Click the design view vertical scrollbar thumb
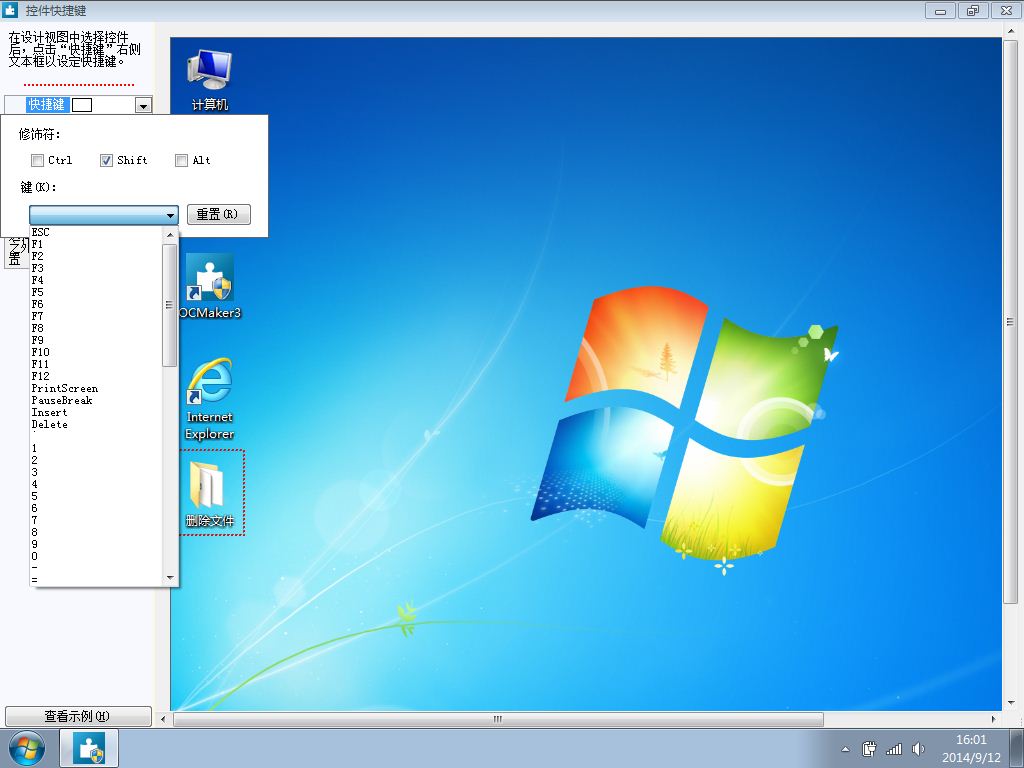The image size is (1024, 768). click(1010, 321)
